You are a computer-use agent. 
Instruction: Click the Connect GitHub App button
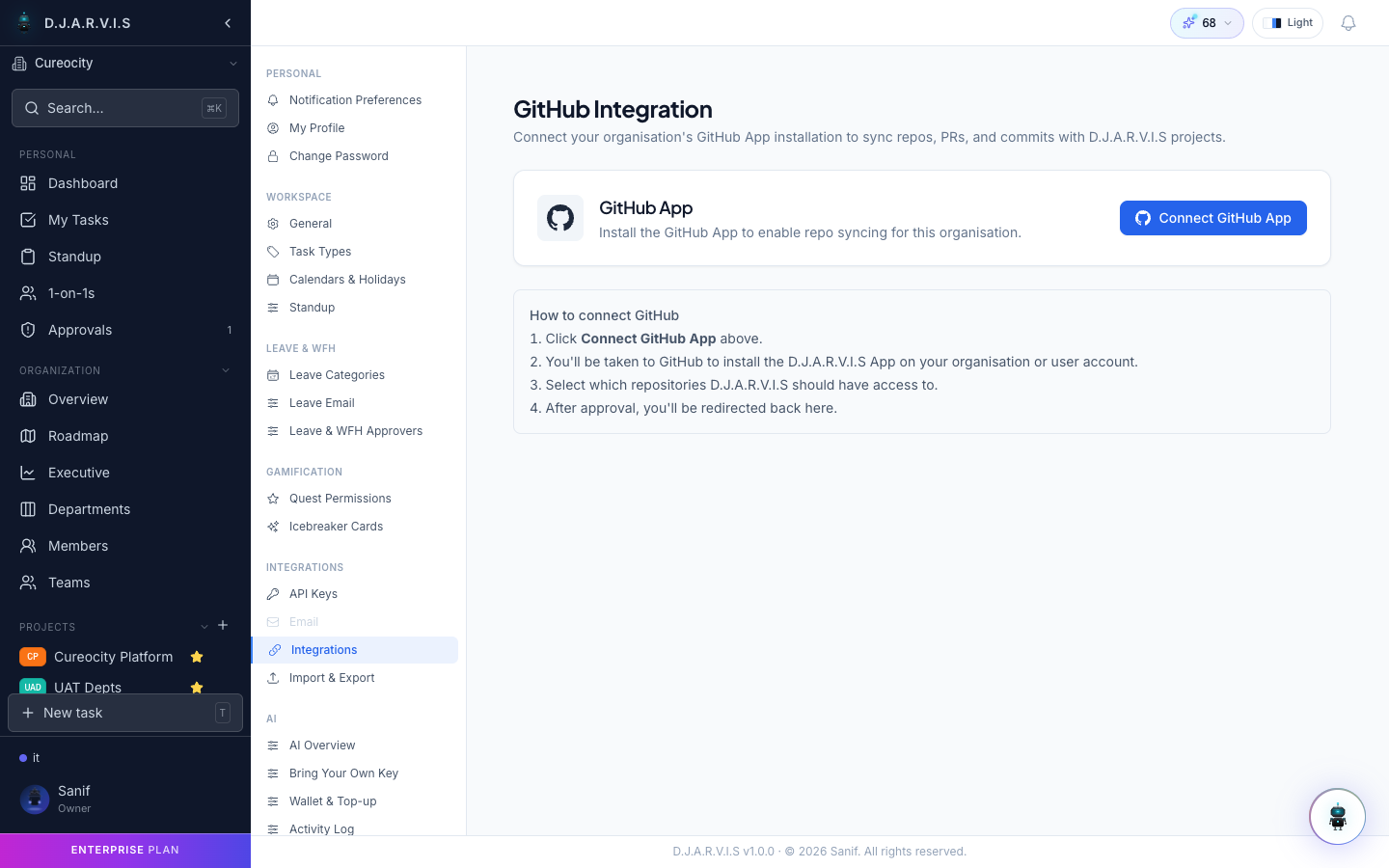[1213, 218]
